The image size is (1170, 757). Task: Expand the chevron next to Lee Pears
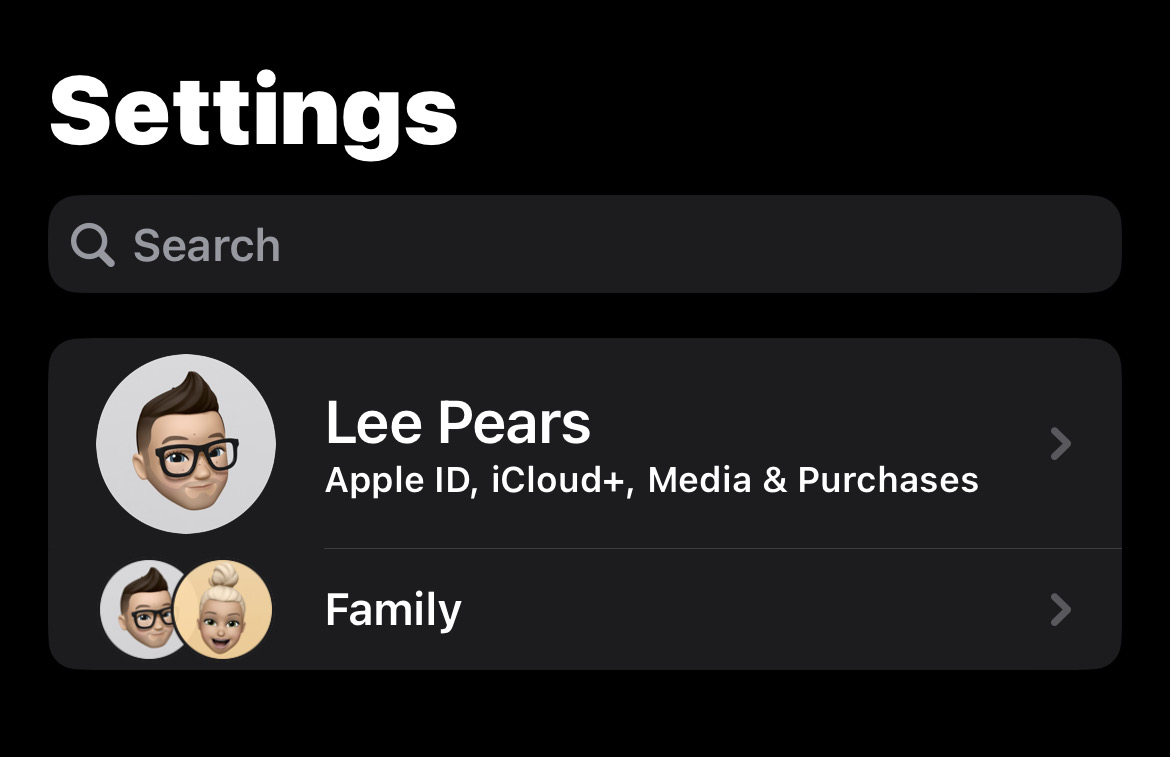(x=1060, y=444)
